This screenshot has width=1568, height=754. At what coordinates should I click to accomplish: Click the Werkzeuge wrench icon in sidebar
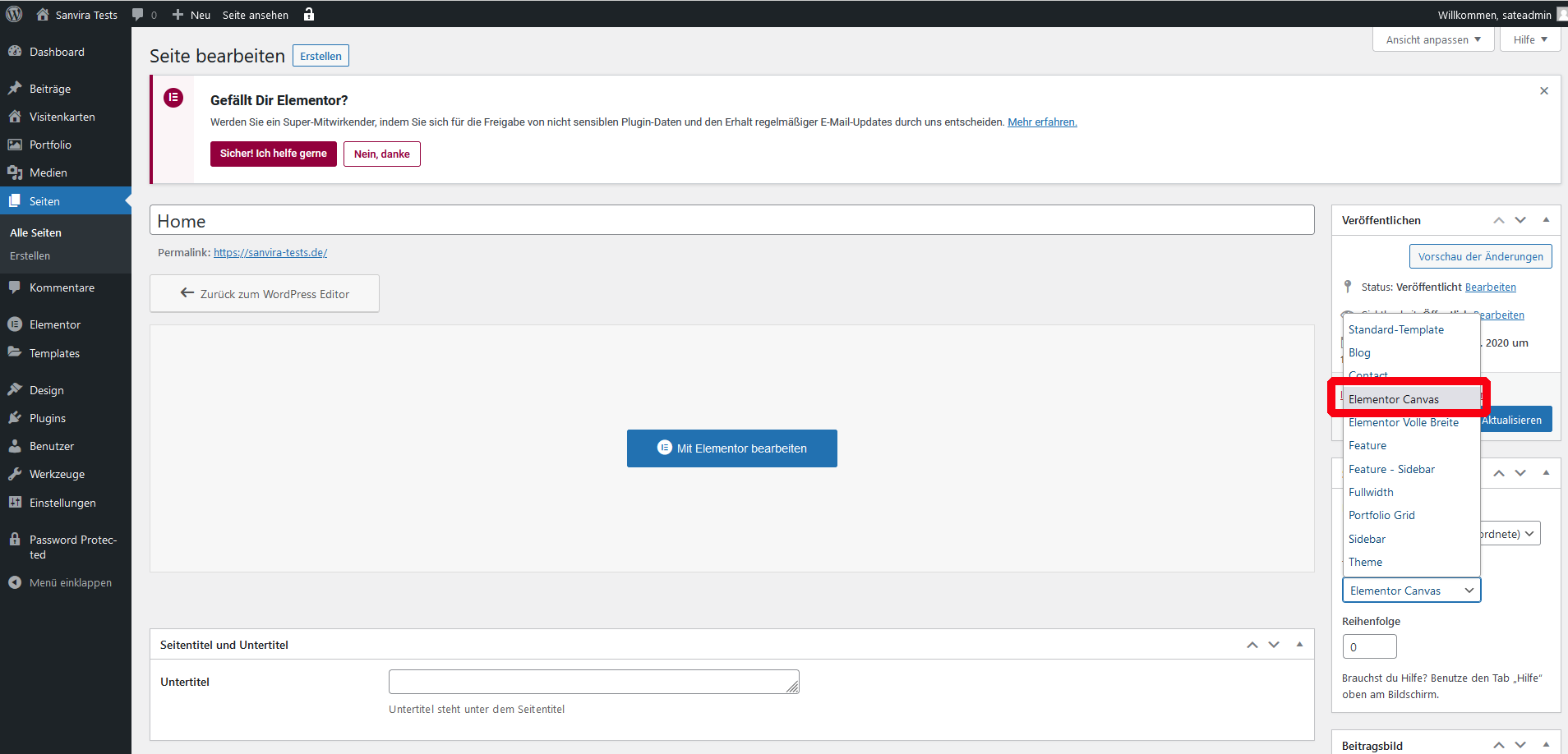tap(15, 473)
